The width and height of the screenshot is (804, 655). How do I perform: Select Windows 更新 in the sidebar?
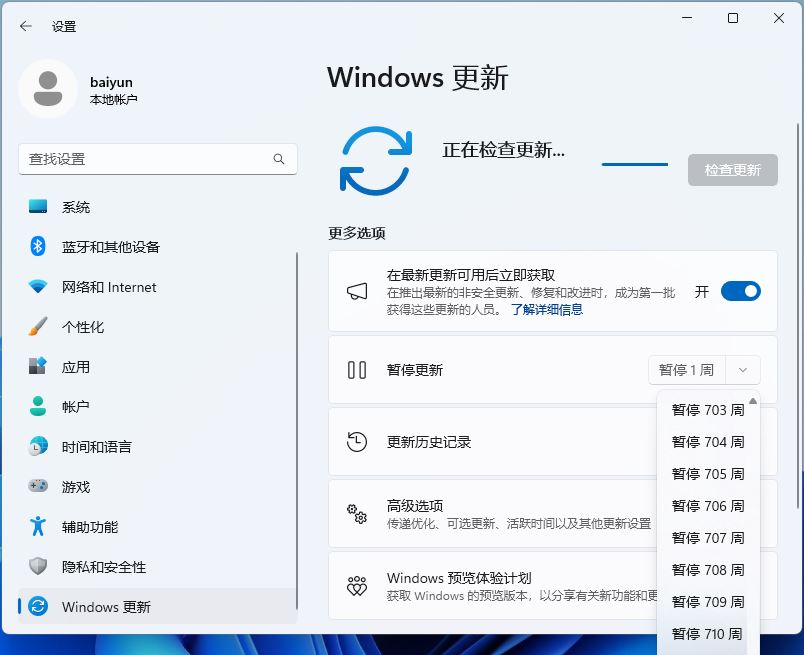click(157, 607)
